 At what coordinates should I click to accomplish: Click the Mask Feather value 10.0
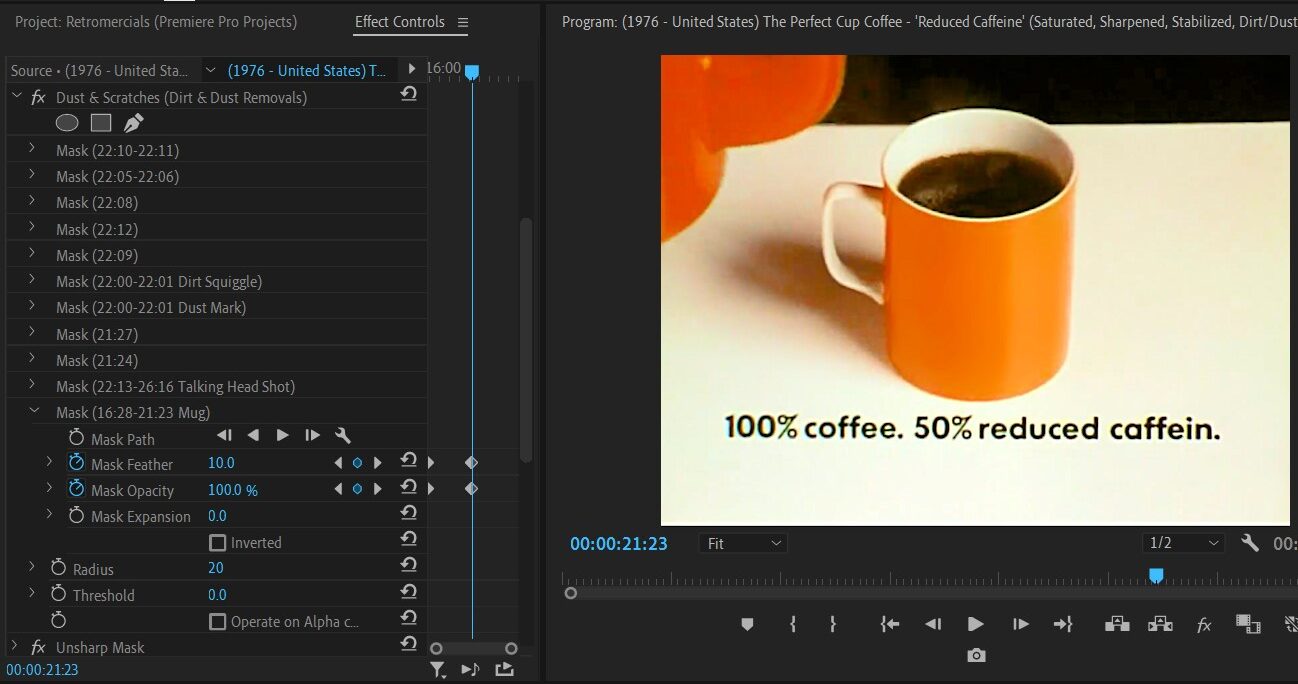[221, 463]
